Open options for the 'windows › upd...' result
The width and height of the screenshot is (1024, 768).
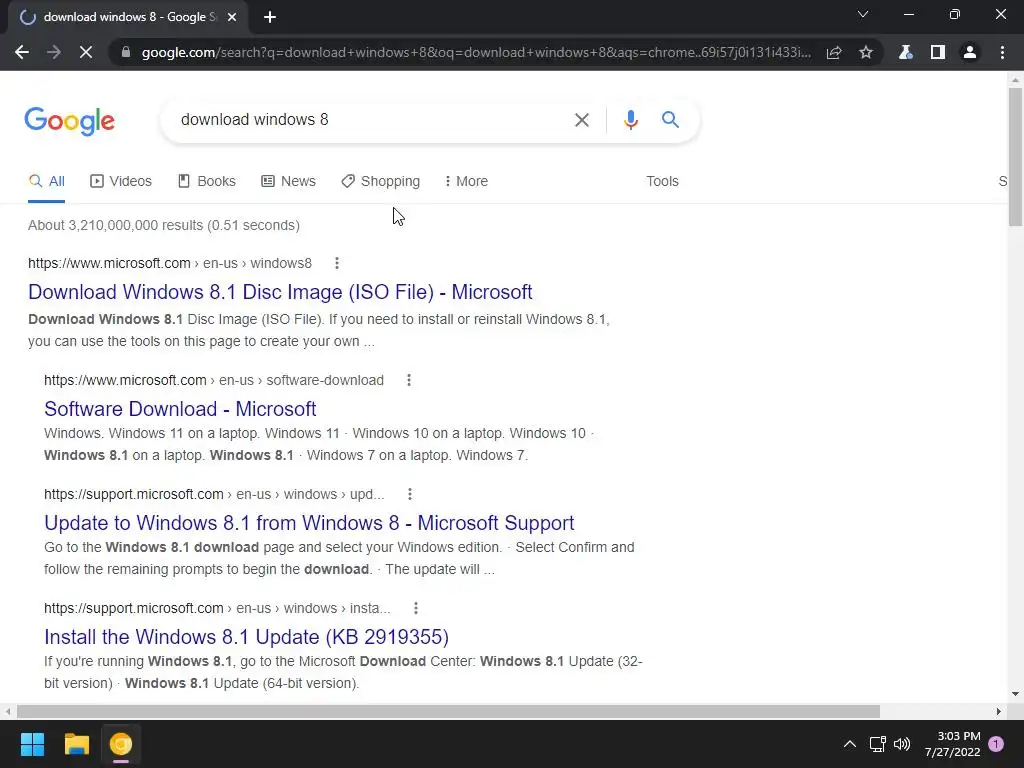point(409,494)
